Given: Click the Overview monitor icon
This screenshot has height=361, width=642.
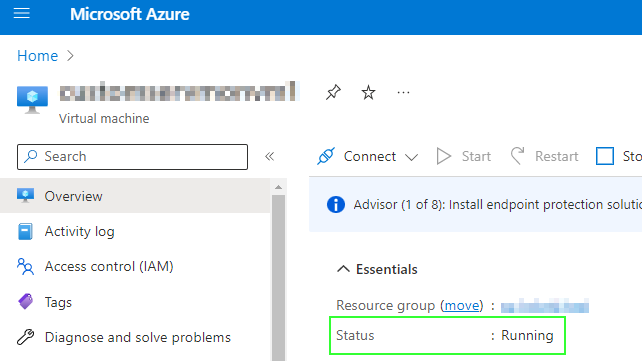Looking at the screenshot, I should 25,195.
